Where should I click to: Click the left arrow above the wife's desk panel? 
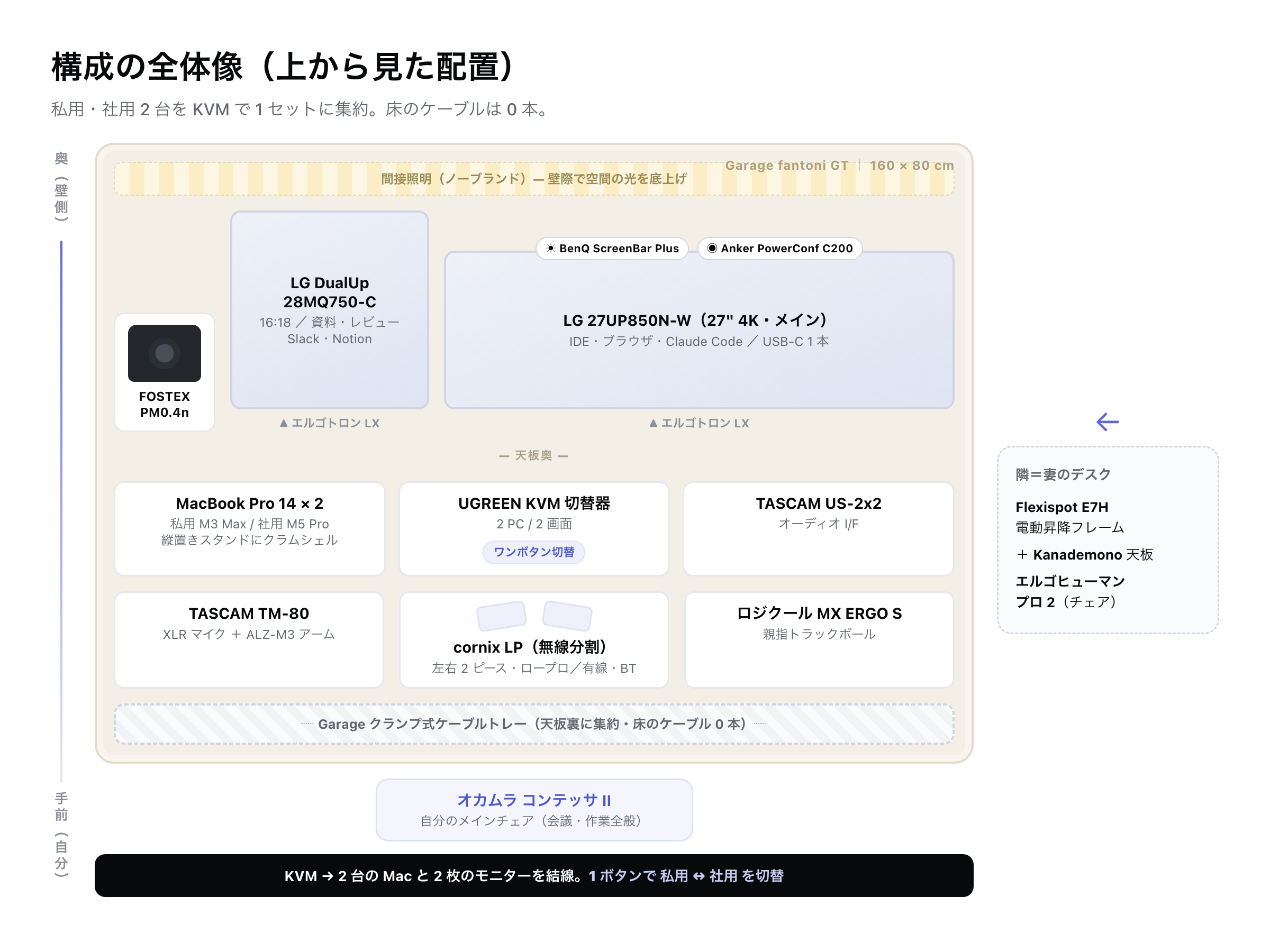[1108, 422]
